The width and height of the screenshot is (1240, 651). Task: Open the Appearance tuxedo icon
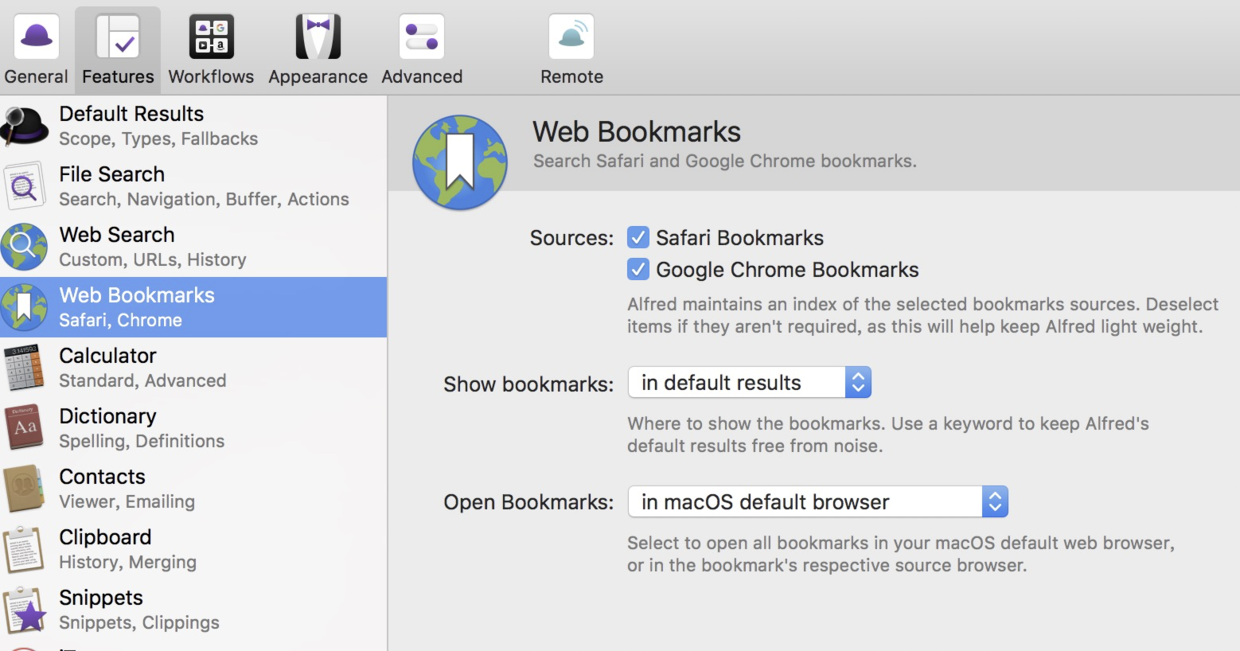click(x=318, y=37)
